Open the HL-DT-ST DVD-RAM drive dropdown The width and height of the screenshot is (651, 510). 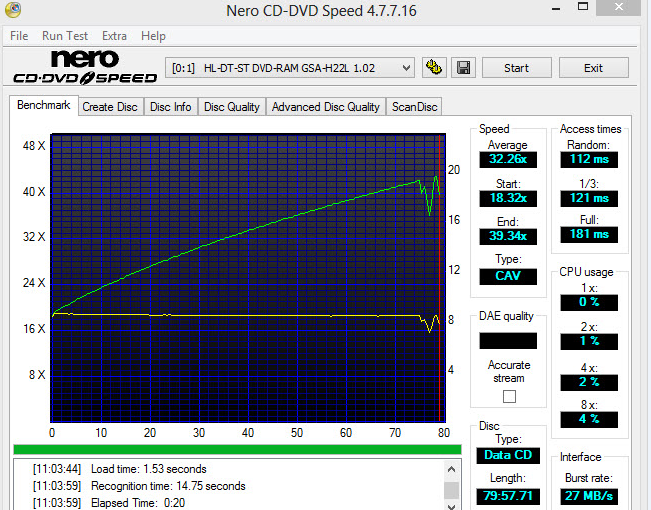pos(290,68)
